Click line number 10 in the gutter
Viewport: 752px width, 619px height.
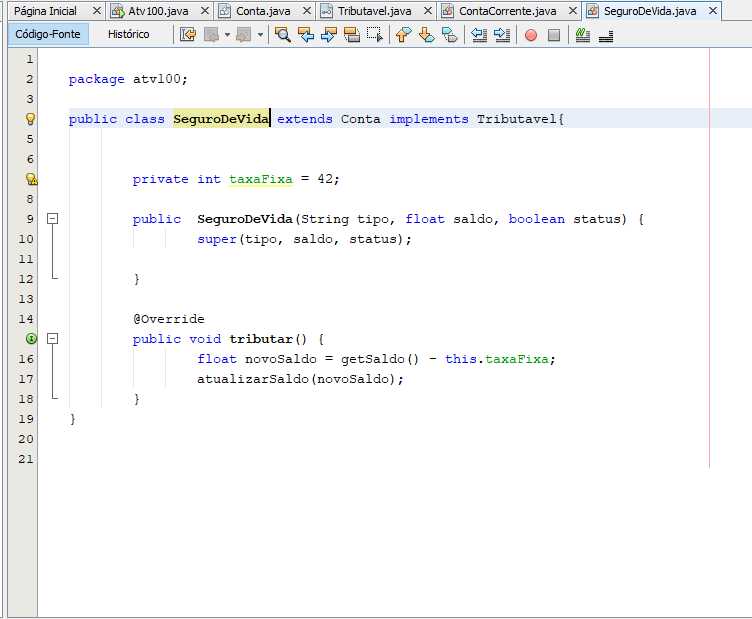26,239
